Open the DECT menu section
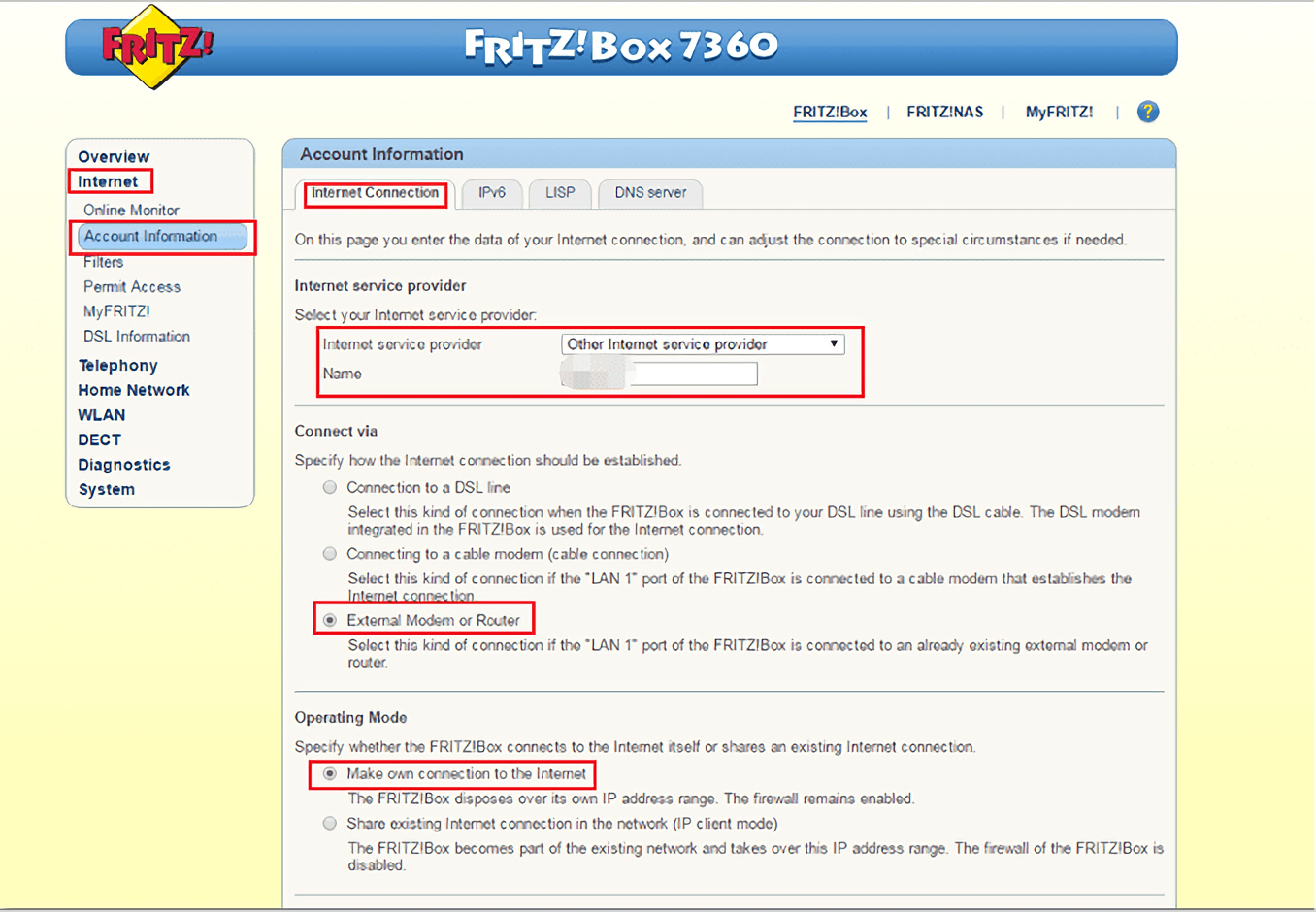Image resolution: width=1316 pixels, height=912 pixels. [x=100, y=440]
